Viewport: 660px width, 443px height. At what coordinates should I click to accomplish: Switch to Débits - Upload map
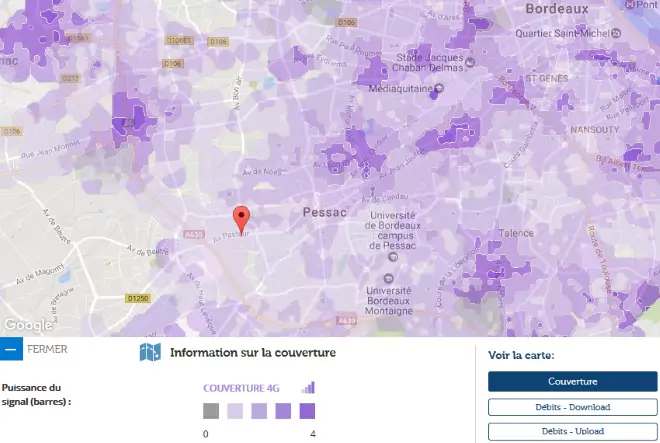[x=572, y=431]
